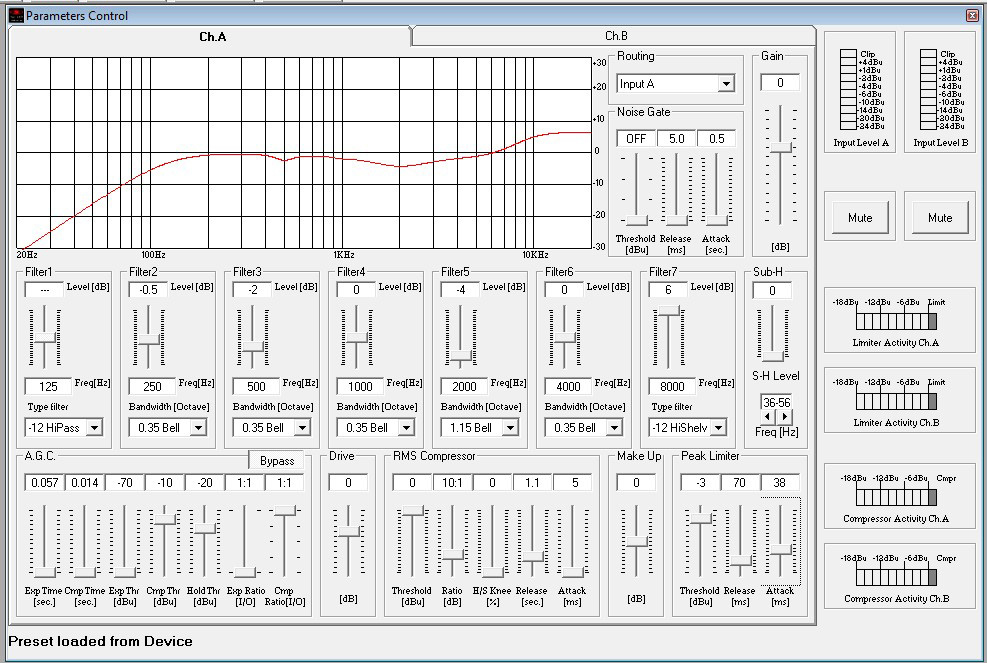Mute Input Level B channel
Viewport: 987px width, 663px height.
point(939,218)
